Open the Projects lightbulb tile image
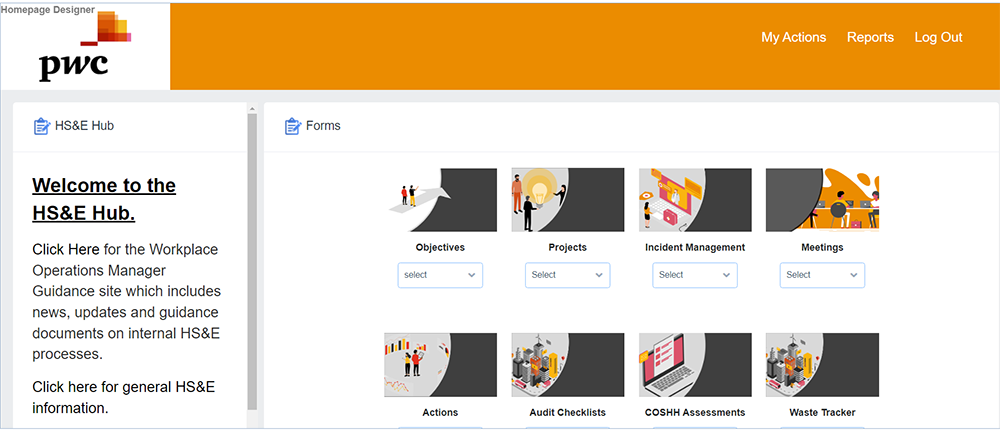 point(568,200)
